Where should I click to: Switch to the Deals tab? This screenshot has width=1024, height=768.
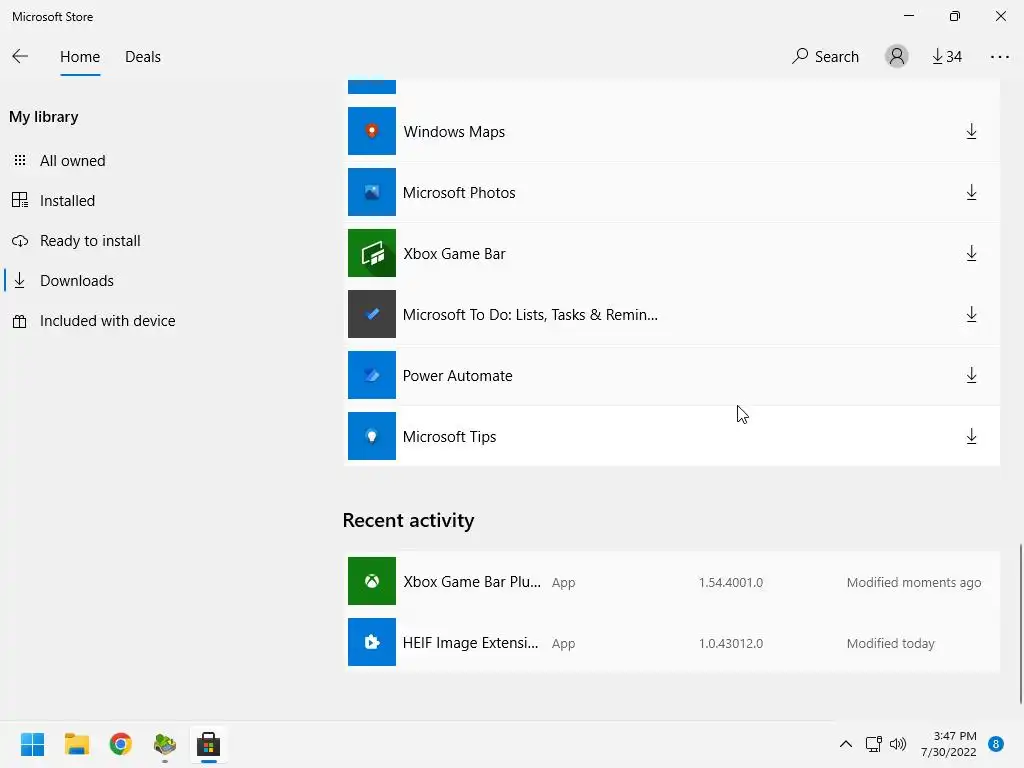[143, 57]
